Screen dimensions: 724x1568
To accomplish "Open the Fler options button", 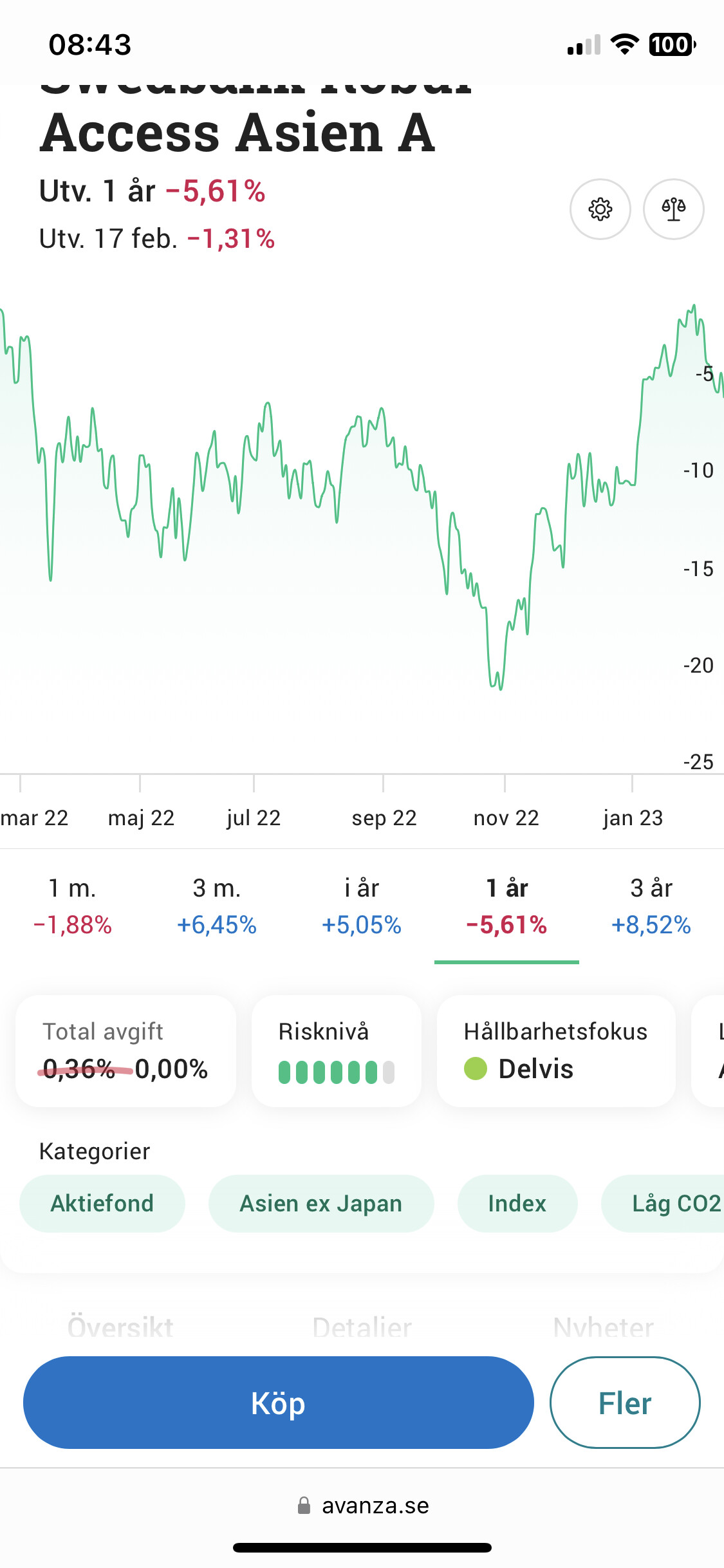I will click(x=624, y=1403).
